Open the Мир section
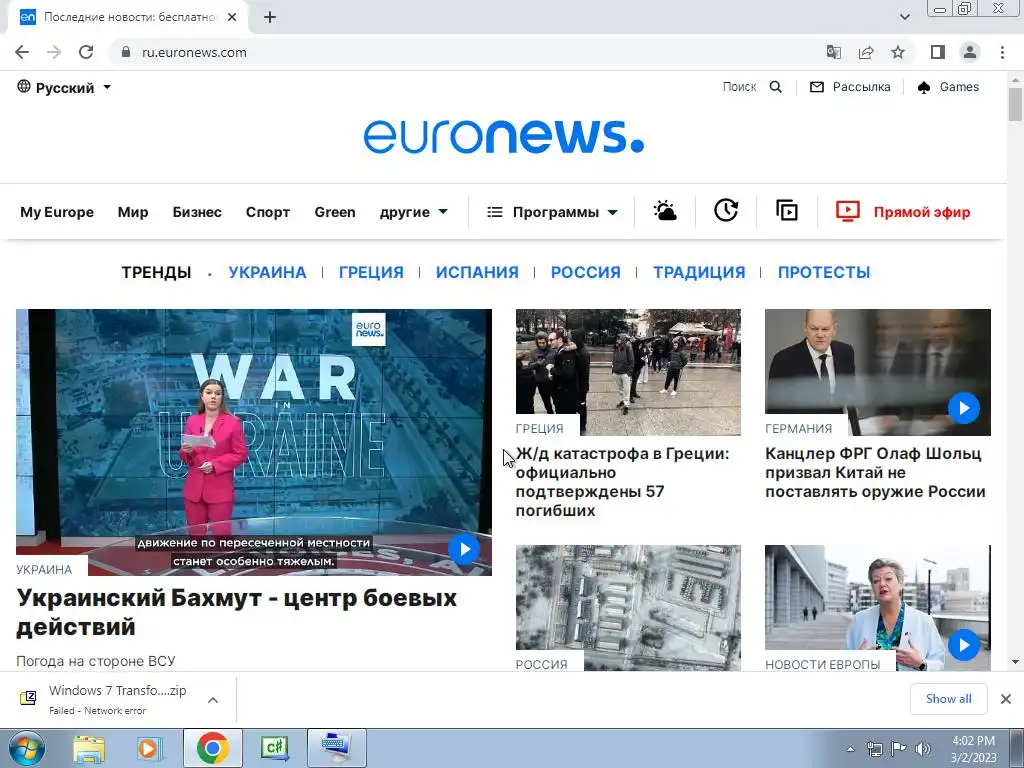1024x768 pixels. click(x=133, y=212)
